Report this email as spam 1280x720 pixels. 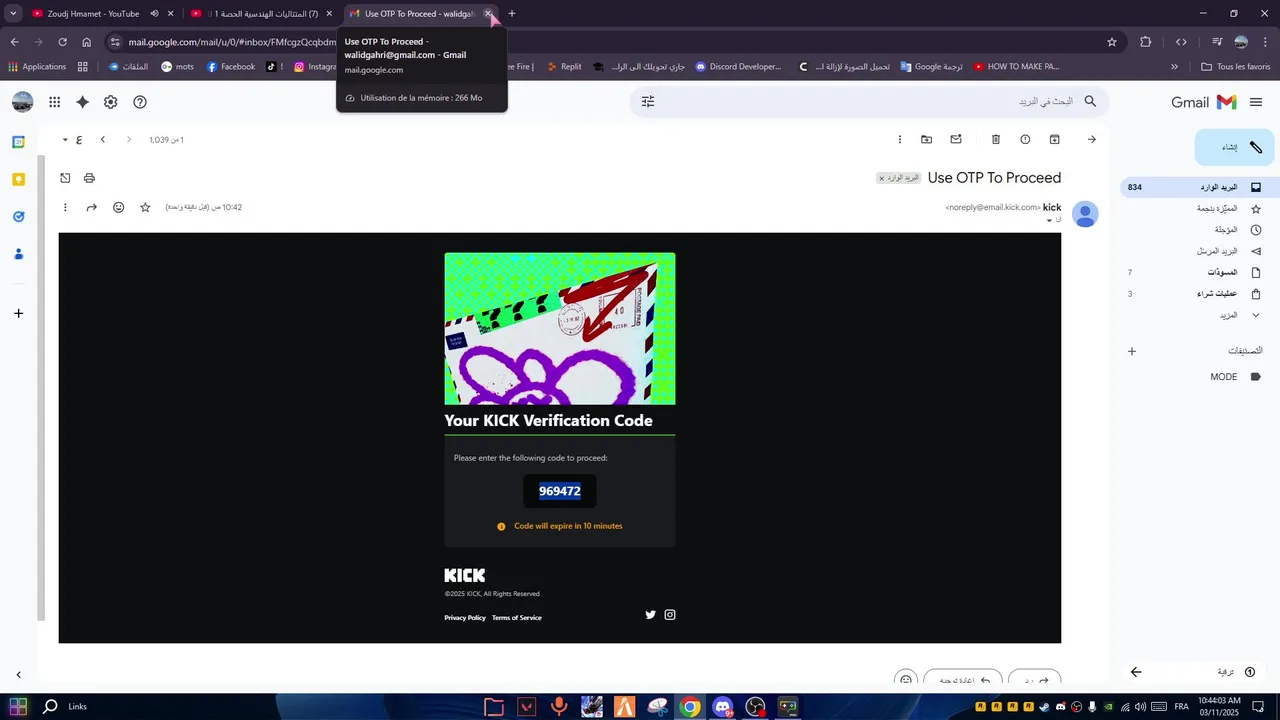pyautogui.click(x=1025, y=139)
